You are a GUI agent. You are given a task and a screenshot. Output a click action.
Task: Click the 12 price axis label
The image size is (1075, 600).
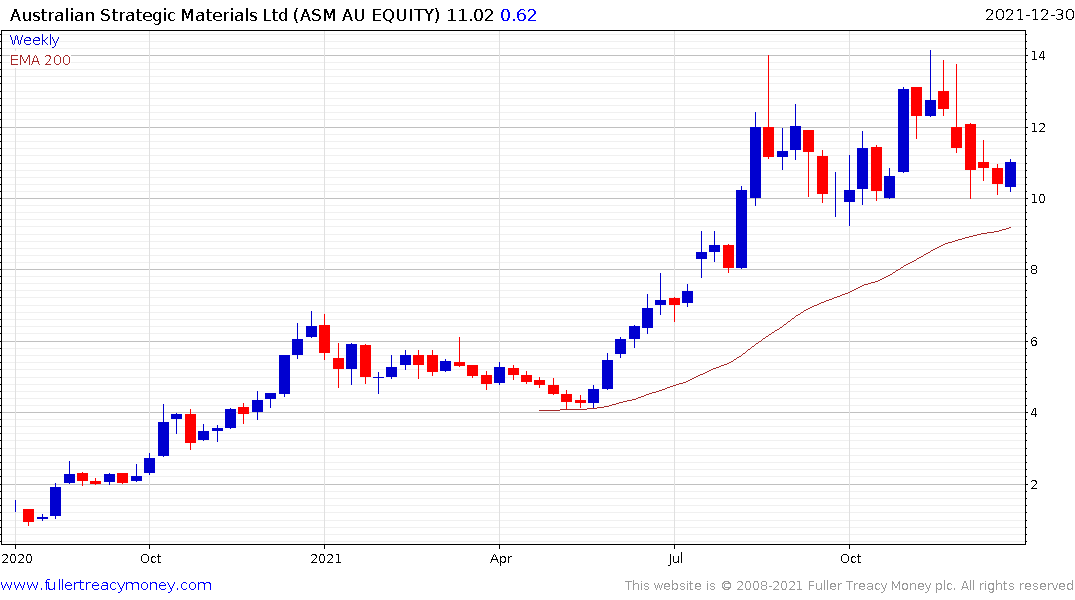(1037, 128)
